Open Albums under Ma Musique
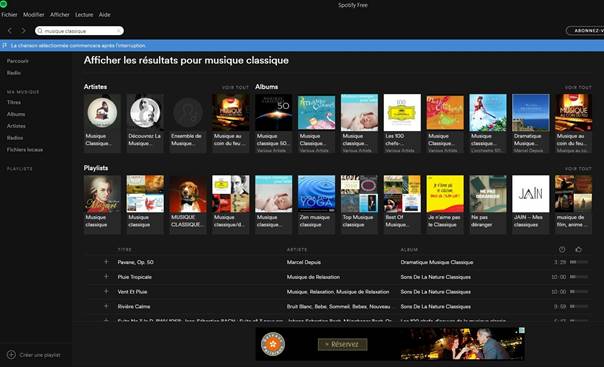This screenshot has width=604, height=367. 16,114
